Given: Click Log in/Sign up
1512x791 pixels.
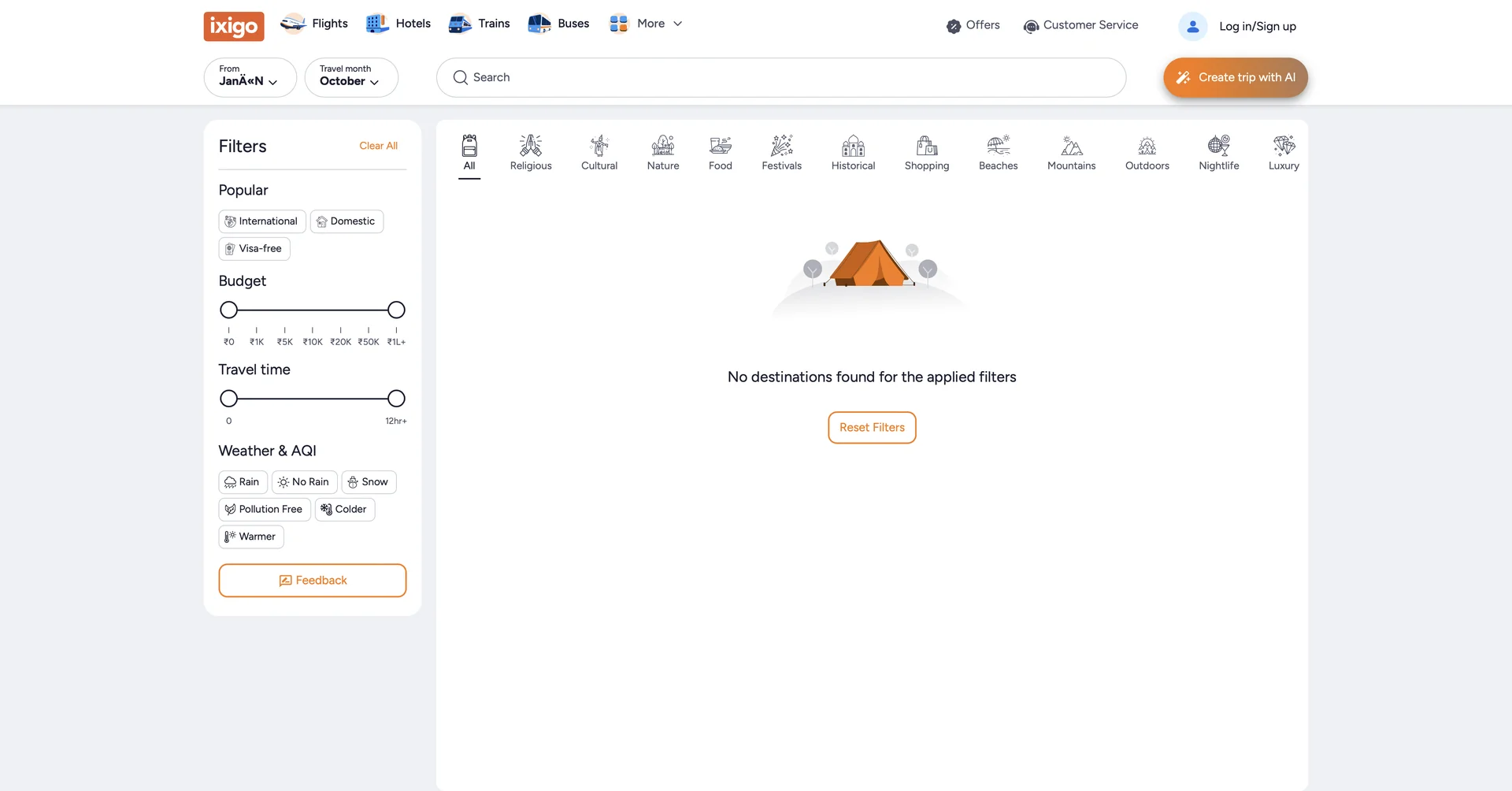Looking at the screenshot, I should (1258, 26).
